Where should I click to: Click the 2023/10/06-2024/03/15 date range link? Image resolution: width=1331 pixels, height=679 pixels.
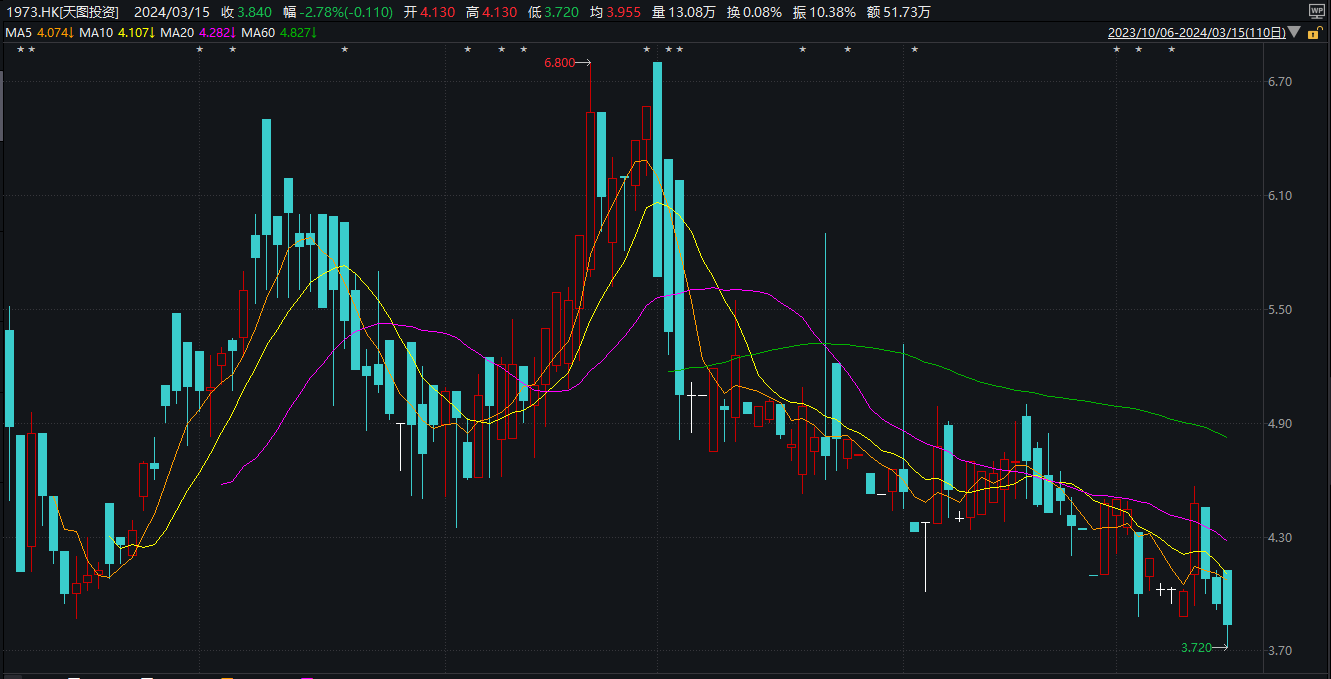pyautogui.click(x=1197, y=33)
